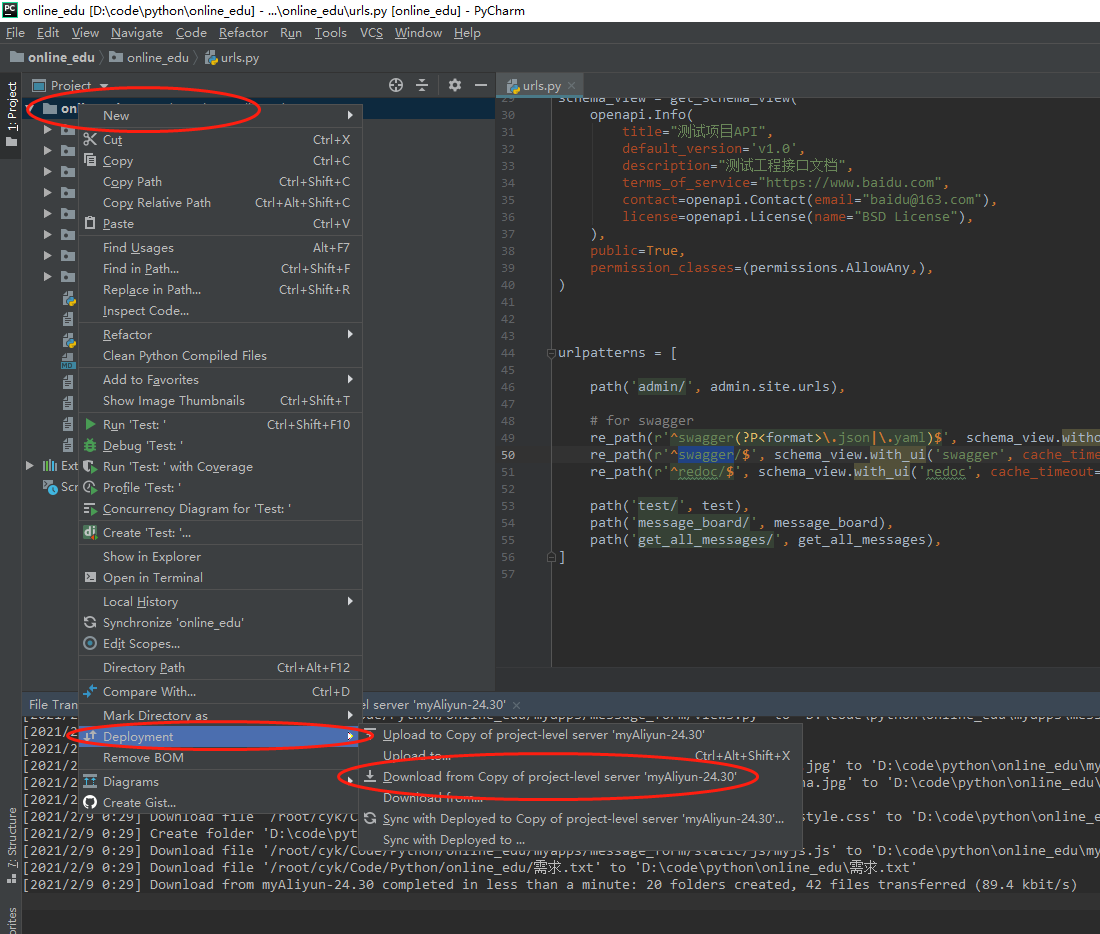Click the Debug 'Test' bug icon
The height and width of the screenshot is (934, 1100).
pyautogui.click(x=90, y=445)
